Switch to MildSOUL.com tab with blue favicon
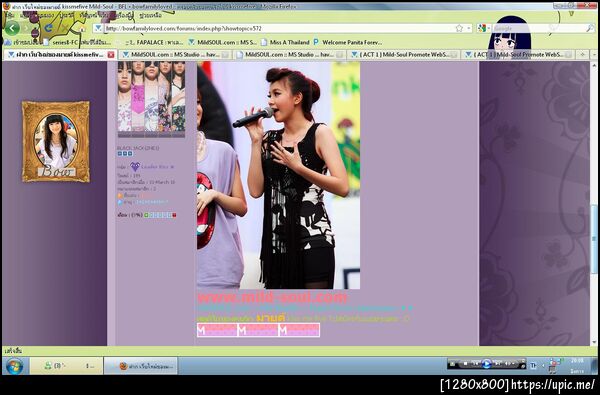 pyautogui.click(x=176, y=55)
